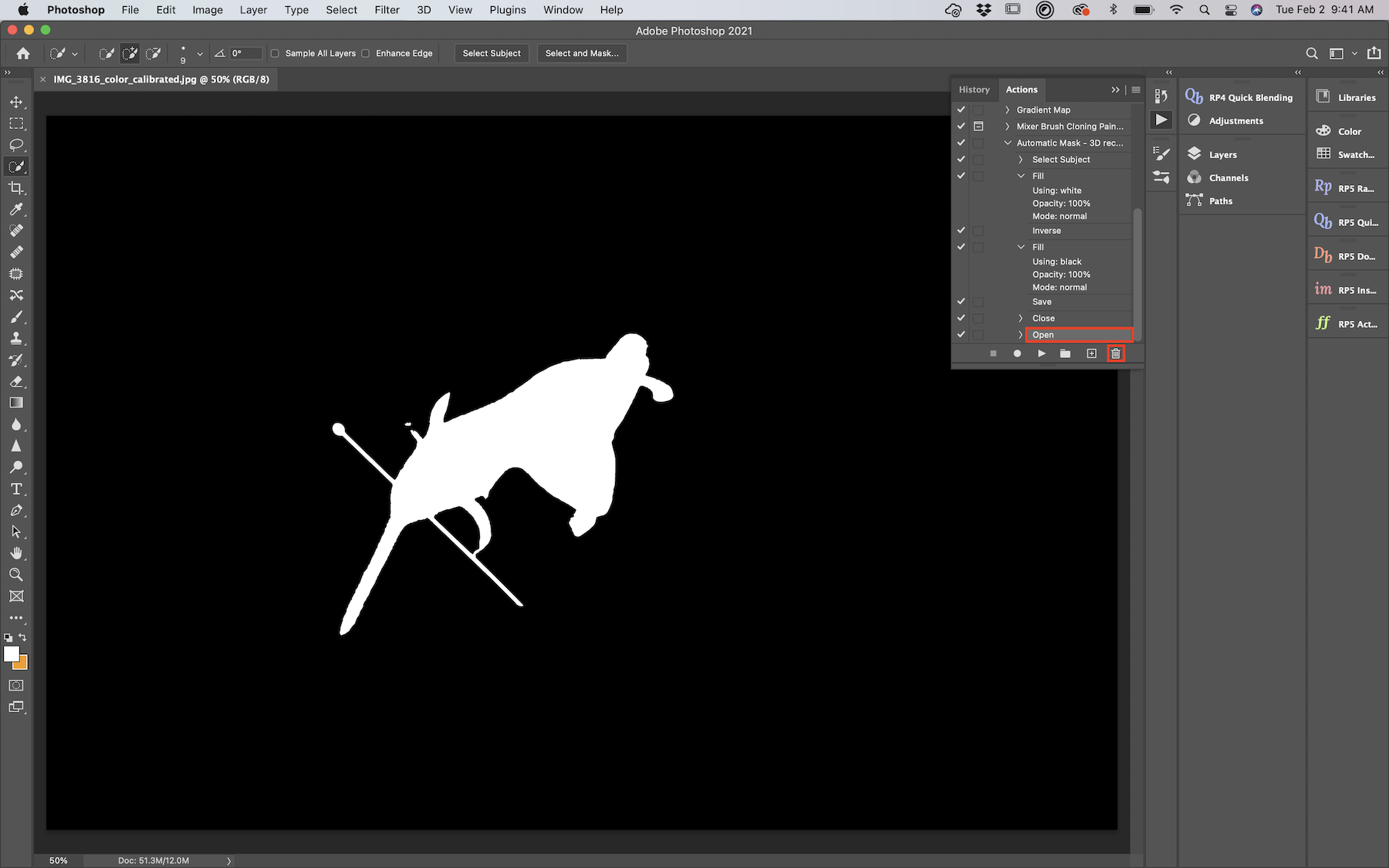Select the Gradient tool
1389x868 pixels.
(16, 403)
